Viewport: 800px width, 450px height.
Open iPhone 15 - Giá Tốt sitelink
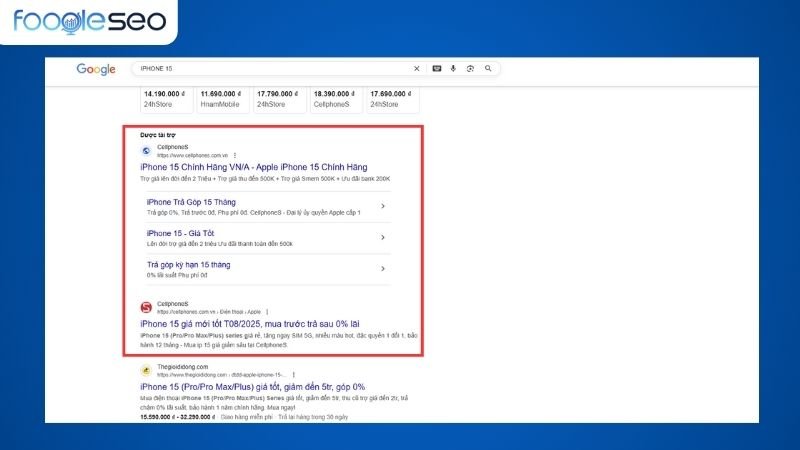coord(180,233)
